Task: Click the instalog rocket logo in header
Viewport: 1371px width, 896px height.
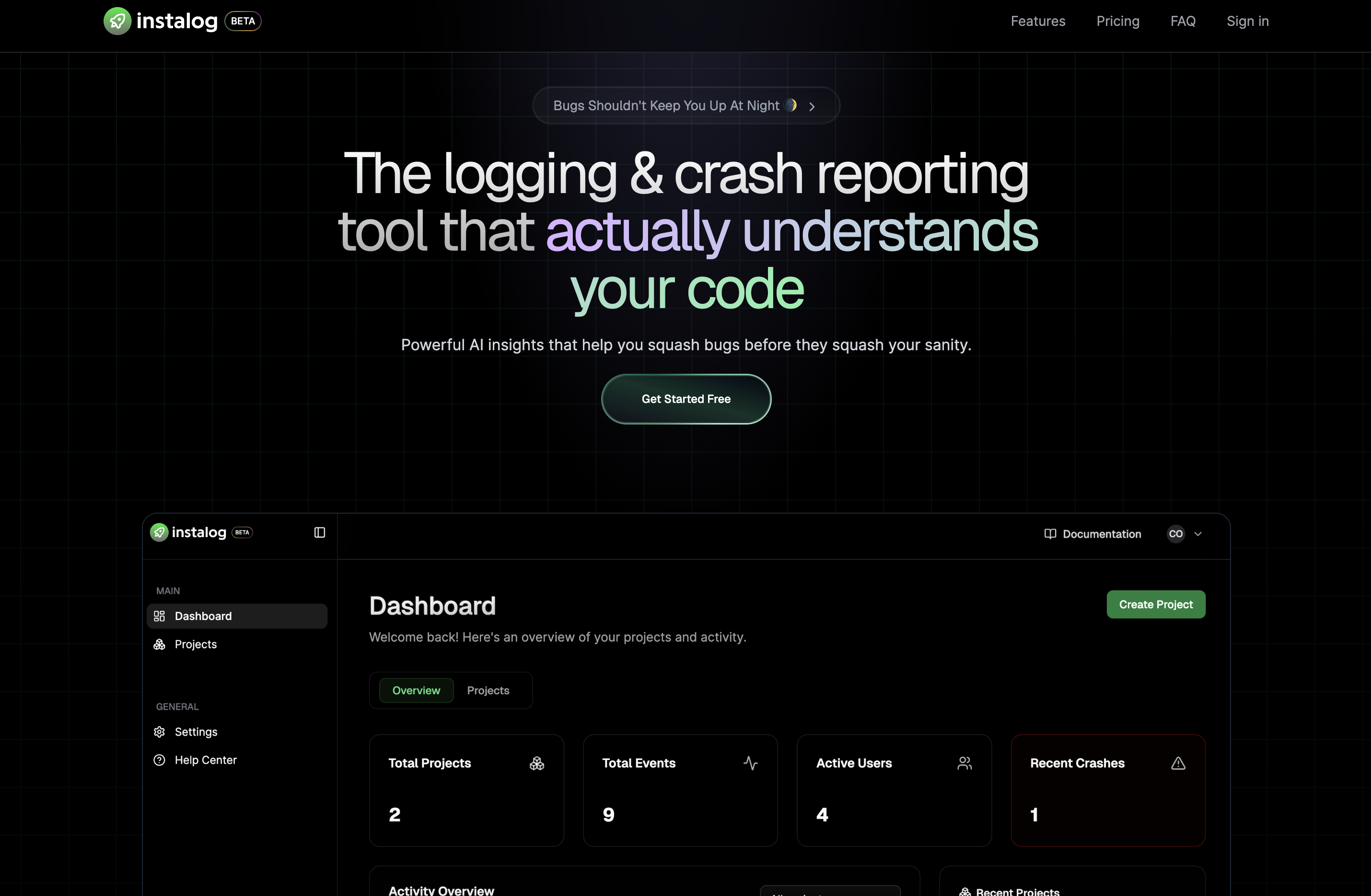Action: tap(117, 21)
